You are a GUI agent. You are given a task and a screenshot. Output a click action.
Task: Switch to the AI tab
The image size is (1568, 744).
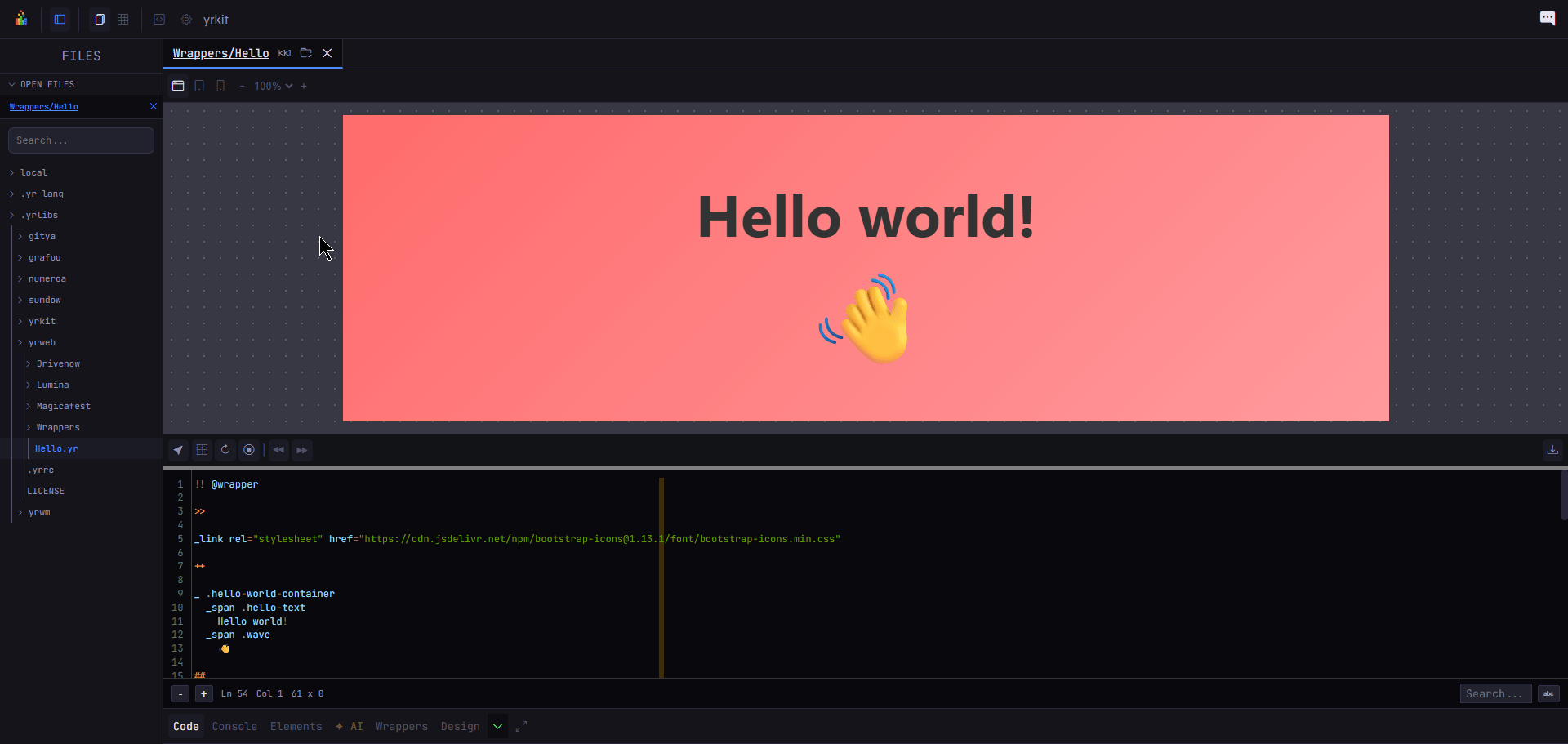click(350, 726)
